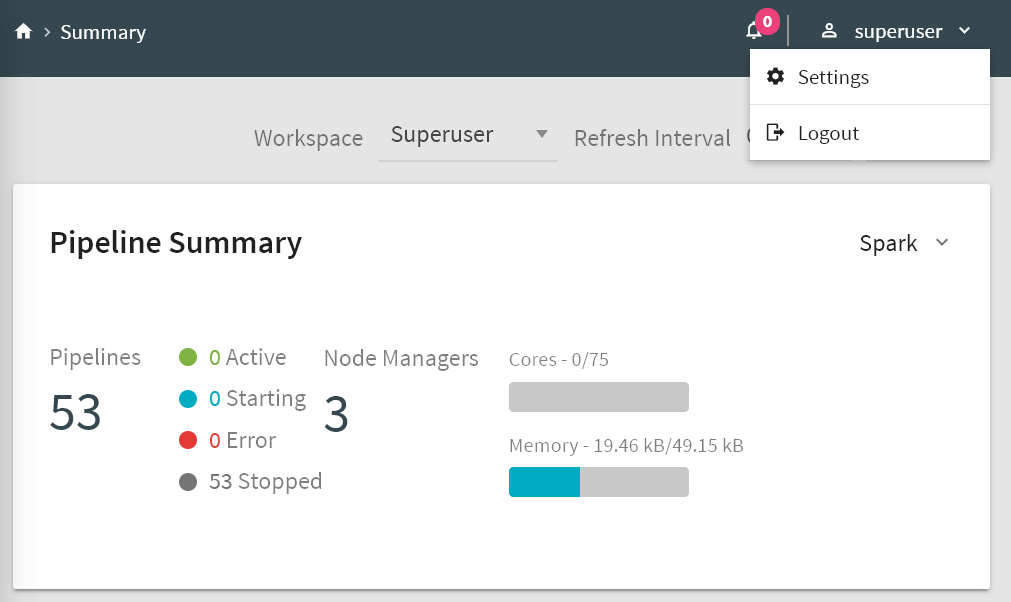Click the Node Managers count 3

pos(336,414)
